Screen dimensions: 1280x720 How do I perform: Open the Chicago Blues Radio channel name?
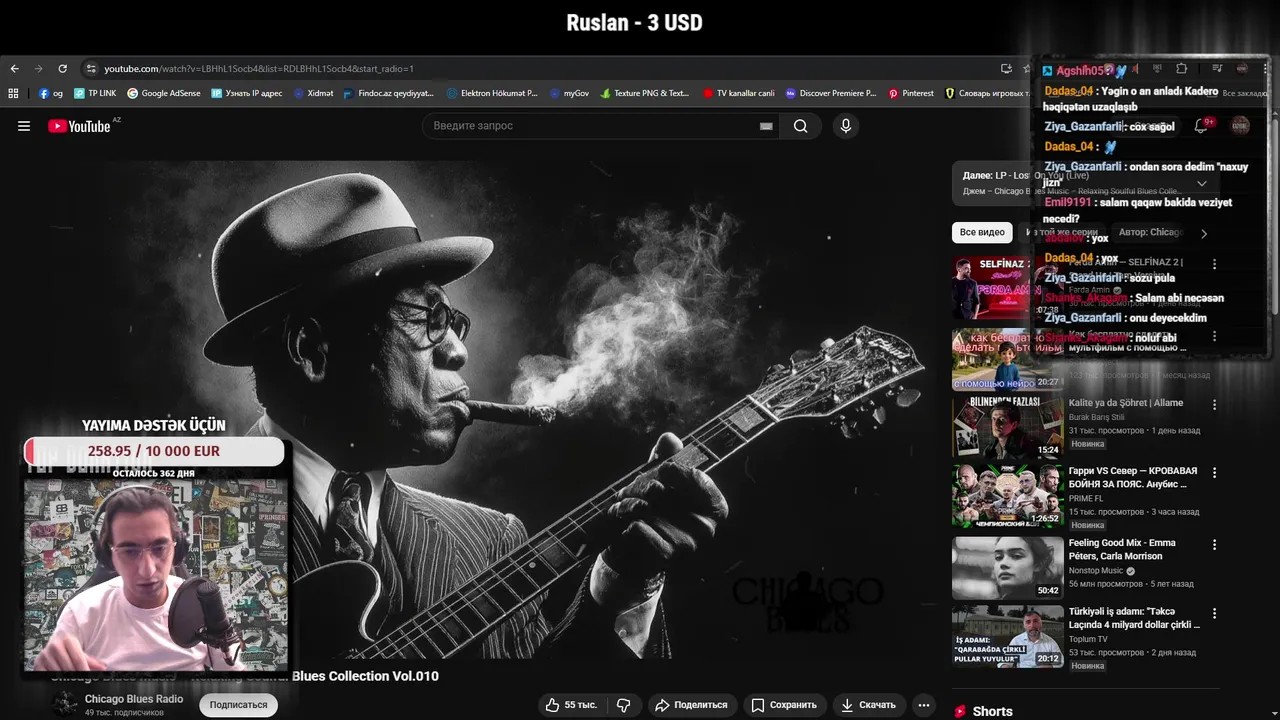[134, 699]
